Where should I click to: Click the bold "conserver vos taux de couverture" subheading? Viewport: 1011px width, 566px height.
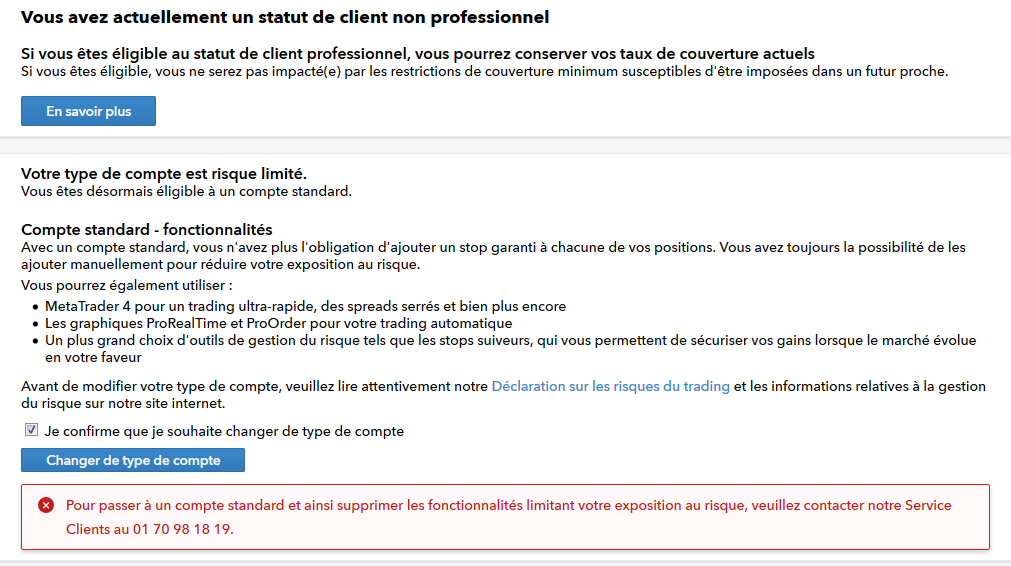(417, 53)
